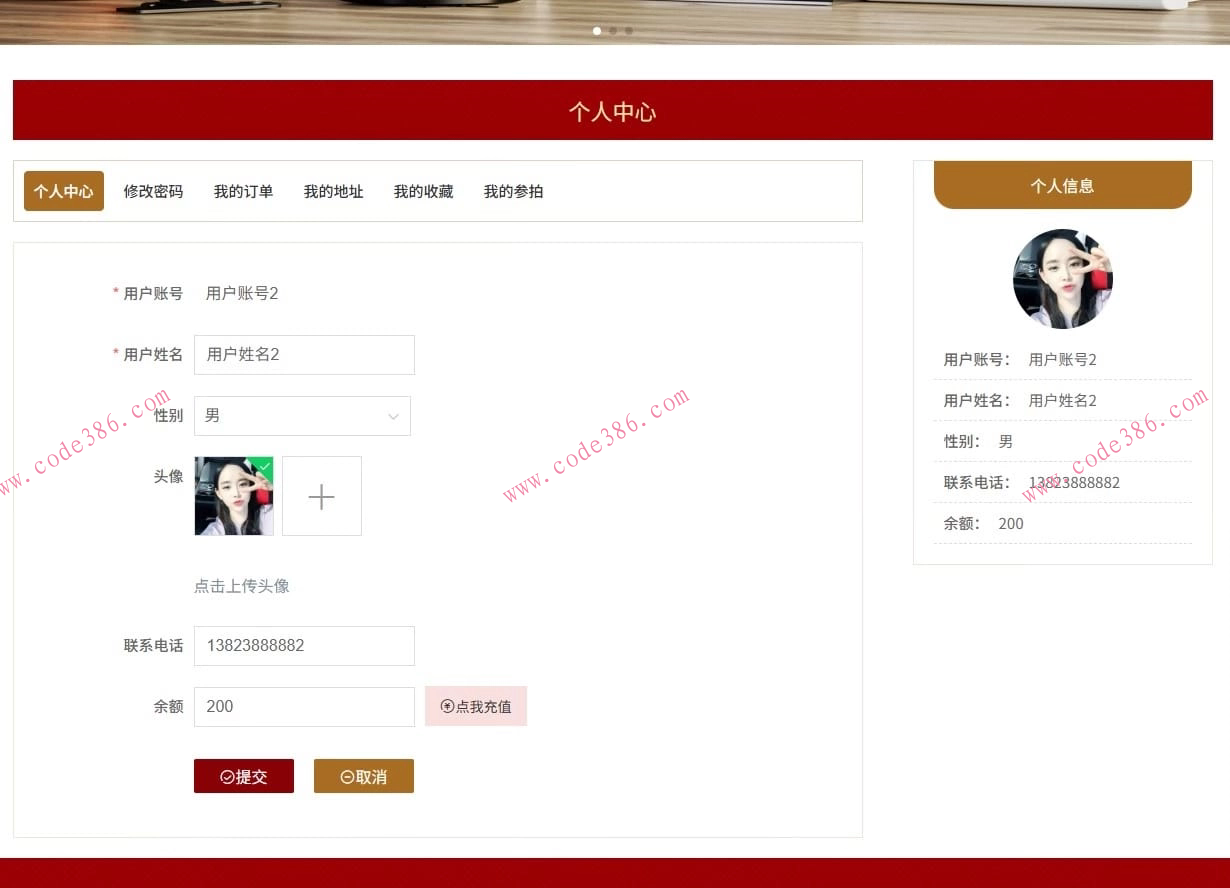This screenshot has width=1230, height=888.
Task: Click the plus icon to add new avatar
Action: point(321,495)
